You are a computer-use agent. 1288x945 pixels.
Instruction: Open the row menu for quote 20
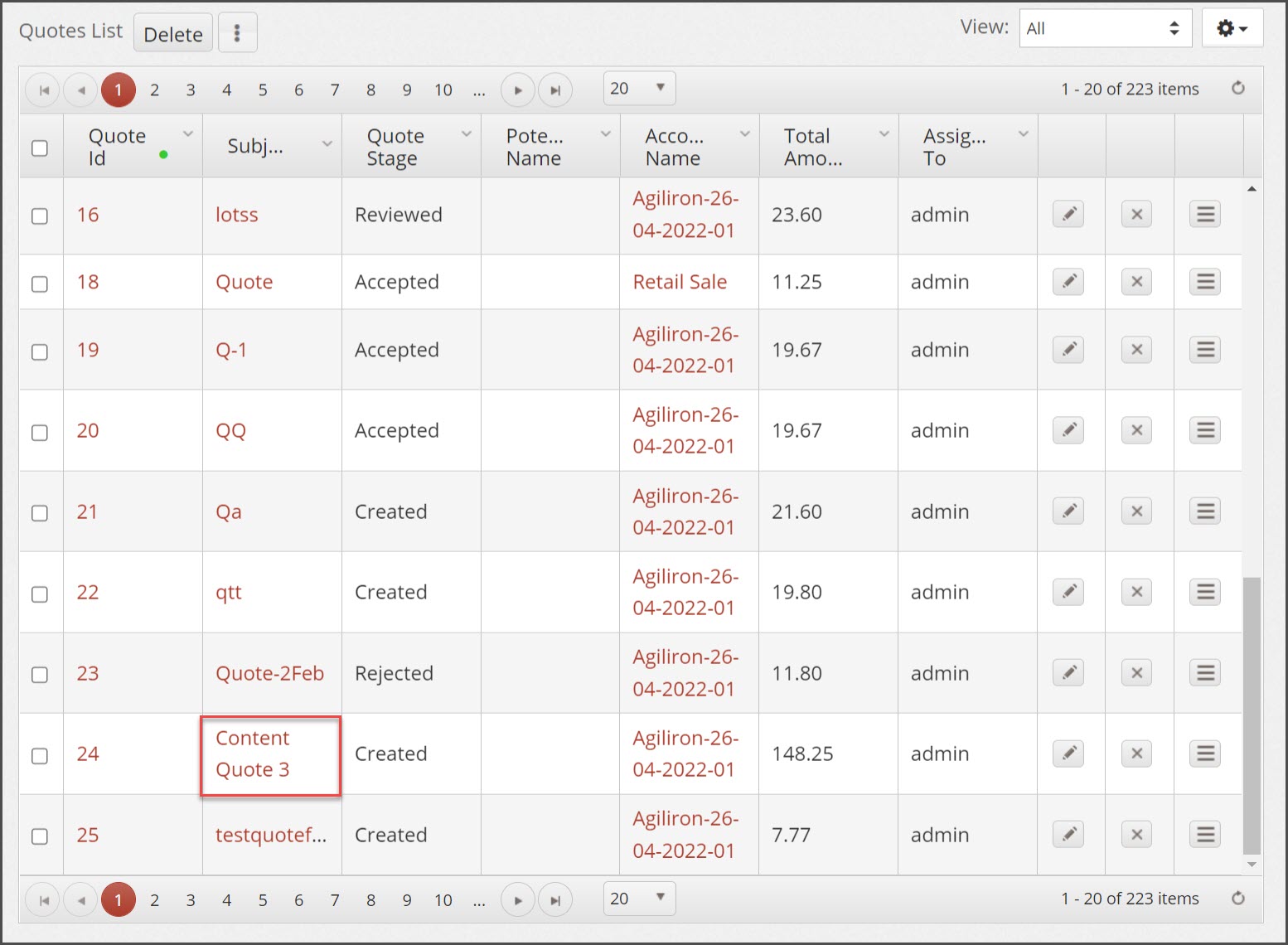pos(1206,430)
